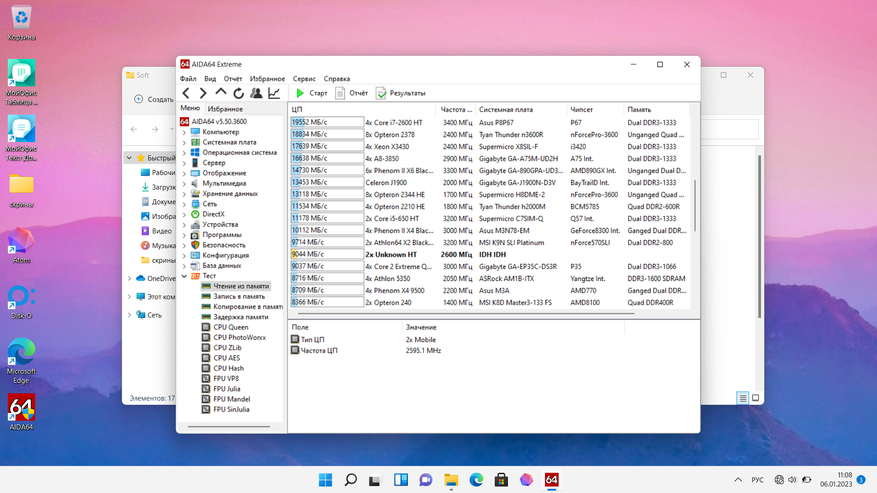
Task: Expand the Отображение tree node
Action: (x=185, y=173)
